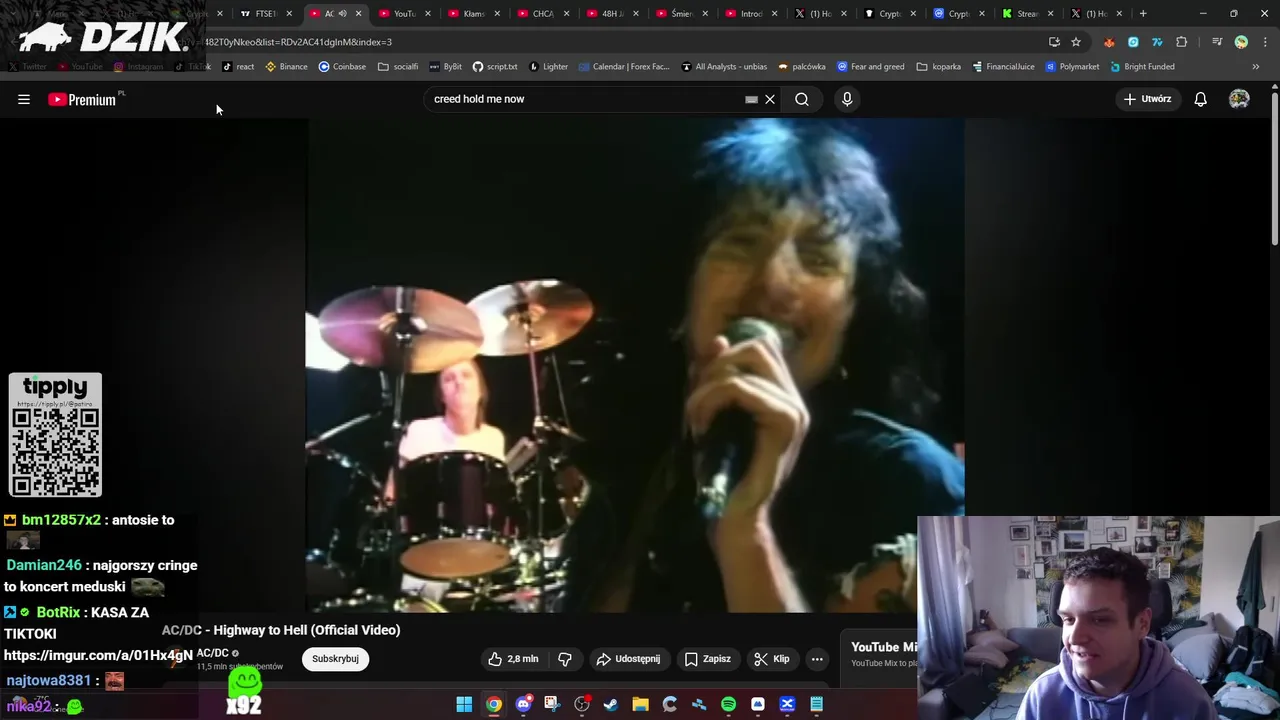1280x720 pixels.
Task: Expand the socialfi bookmarks folder
Action: [398, 67]
